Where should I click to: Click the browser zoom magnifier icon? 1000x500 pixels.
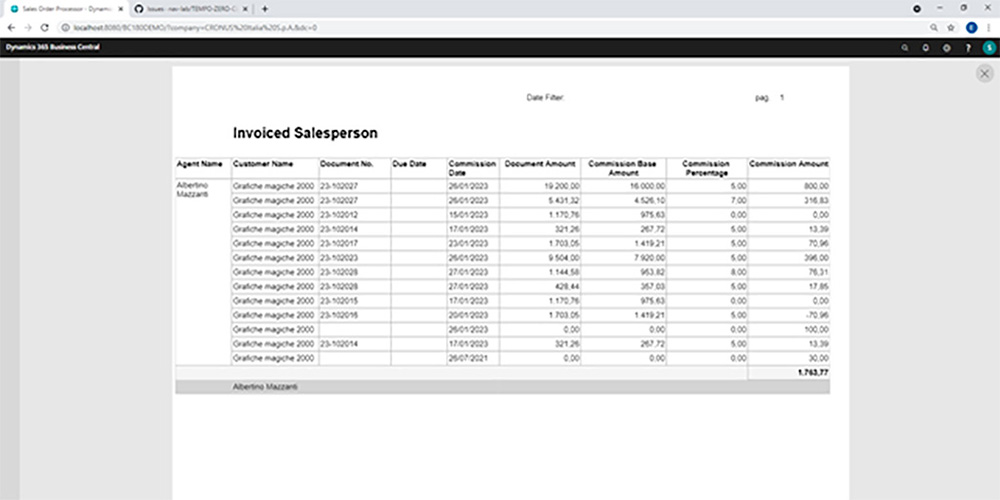coord(934,27)
